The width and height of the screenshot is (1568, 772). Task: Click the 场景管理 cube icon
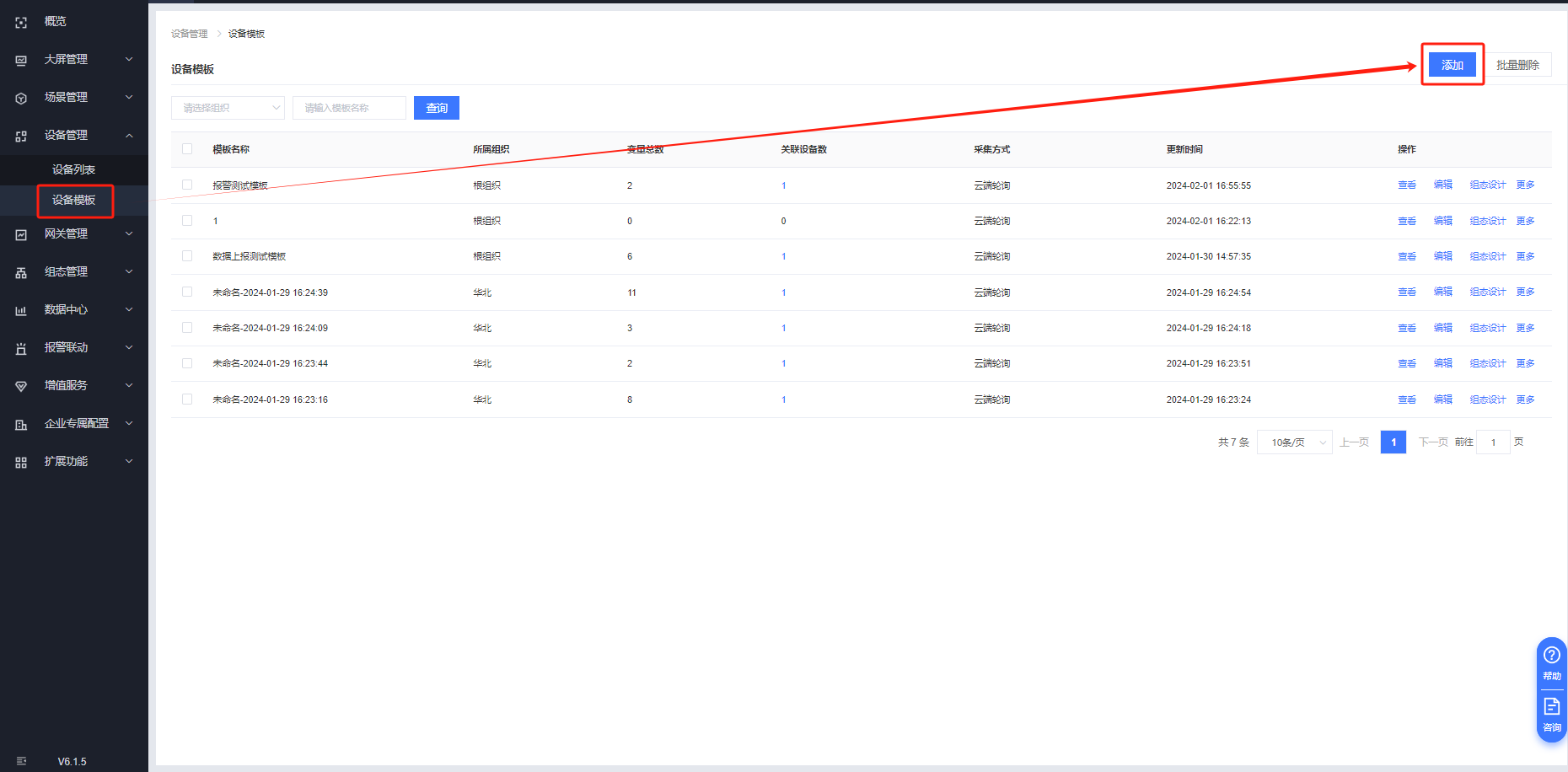21,99
